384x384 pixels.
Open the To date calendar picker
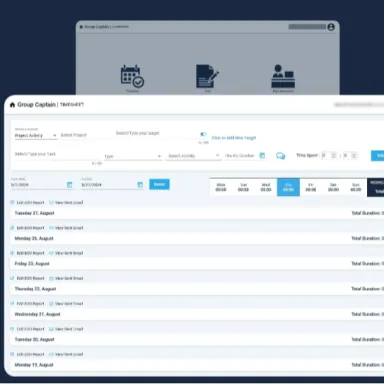coord(140,185)
